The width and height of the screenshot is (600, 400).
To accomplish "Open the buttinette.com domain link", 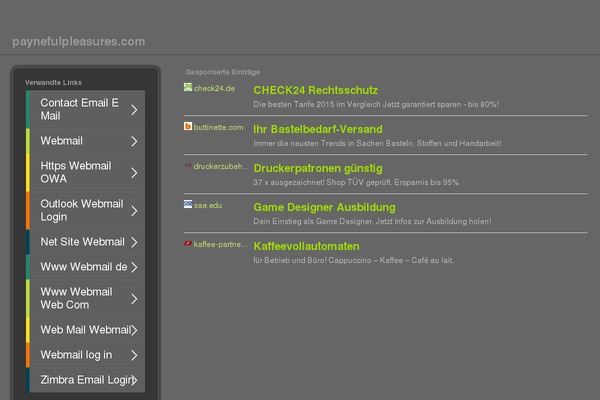I will click(218, 127).
